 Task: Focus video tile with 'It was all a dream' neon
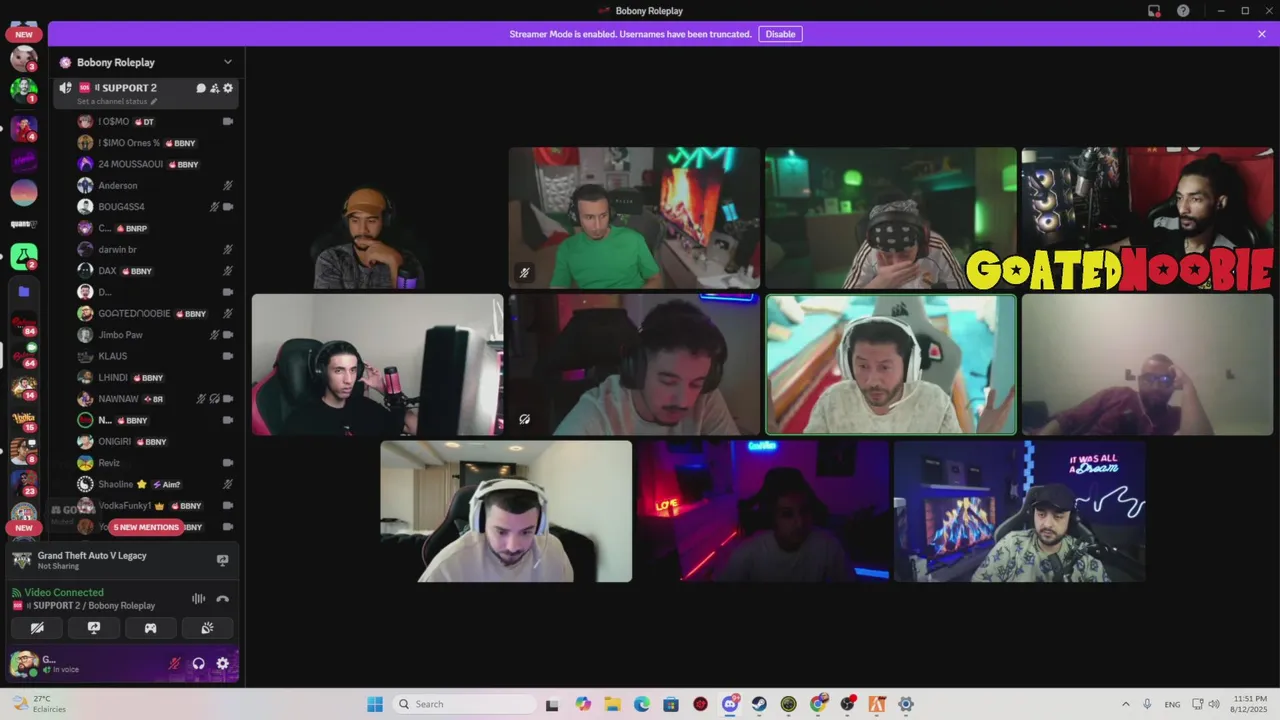(x=1019, y=511)
